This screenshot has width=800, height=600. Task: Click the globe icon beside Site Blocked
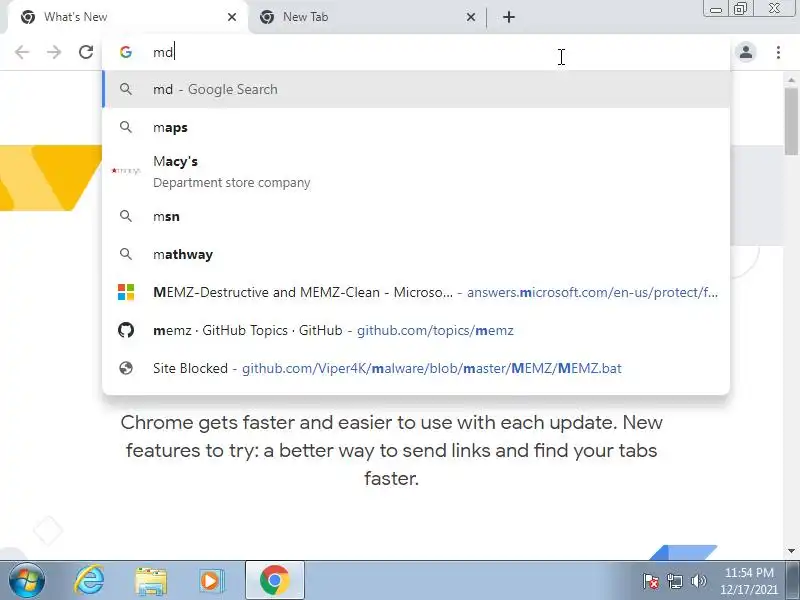126,368
